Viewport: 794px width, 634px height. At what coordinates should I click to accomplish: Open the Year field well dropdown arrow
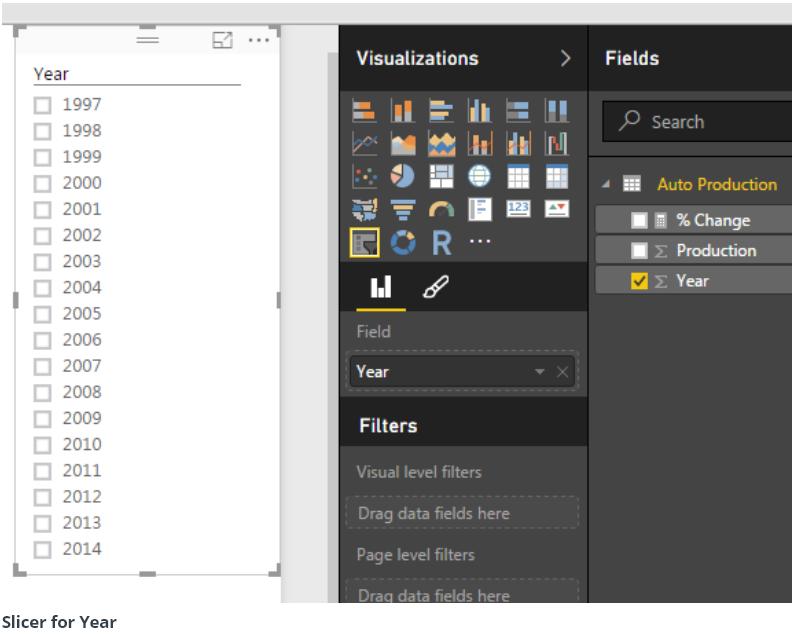click(x=539, y=372)
